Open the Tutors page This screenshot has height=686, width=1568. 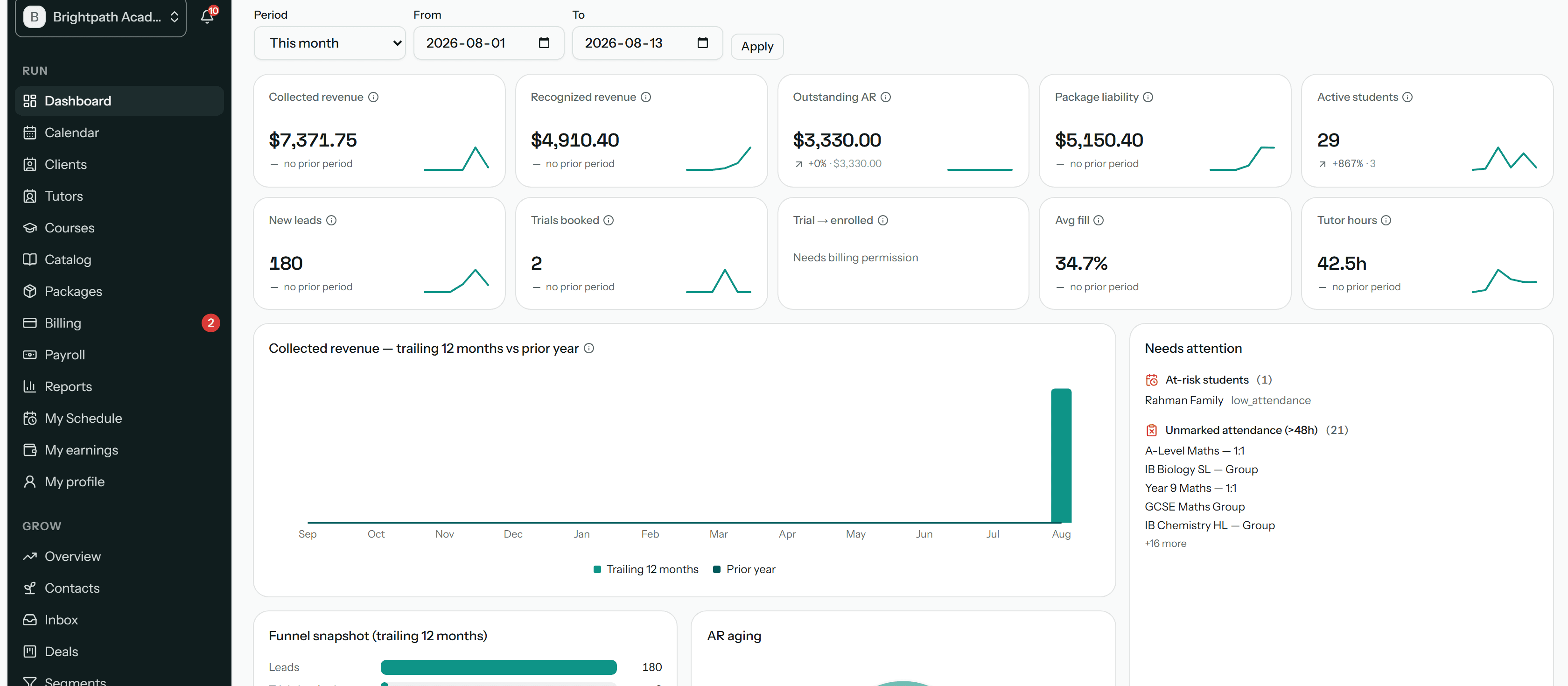pos(119,196)
